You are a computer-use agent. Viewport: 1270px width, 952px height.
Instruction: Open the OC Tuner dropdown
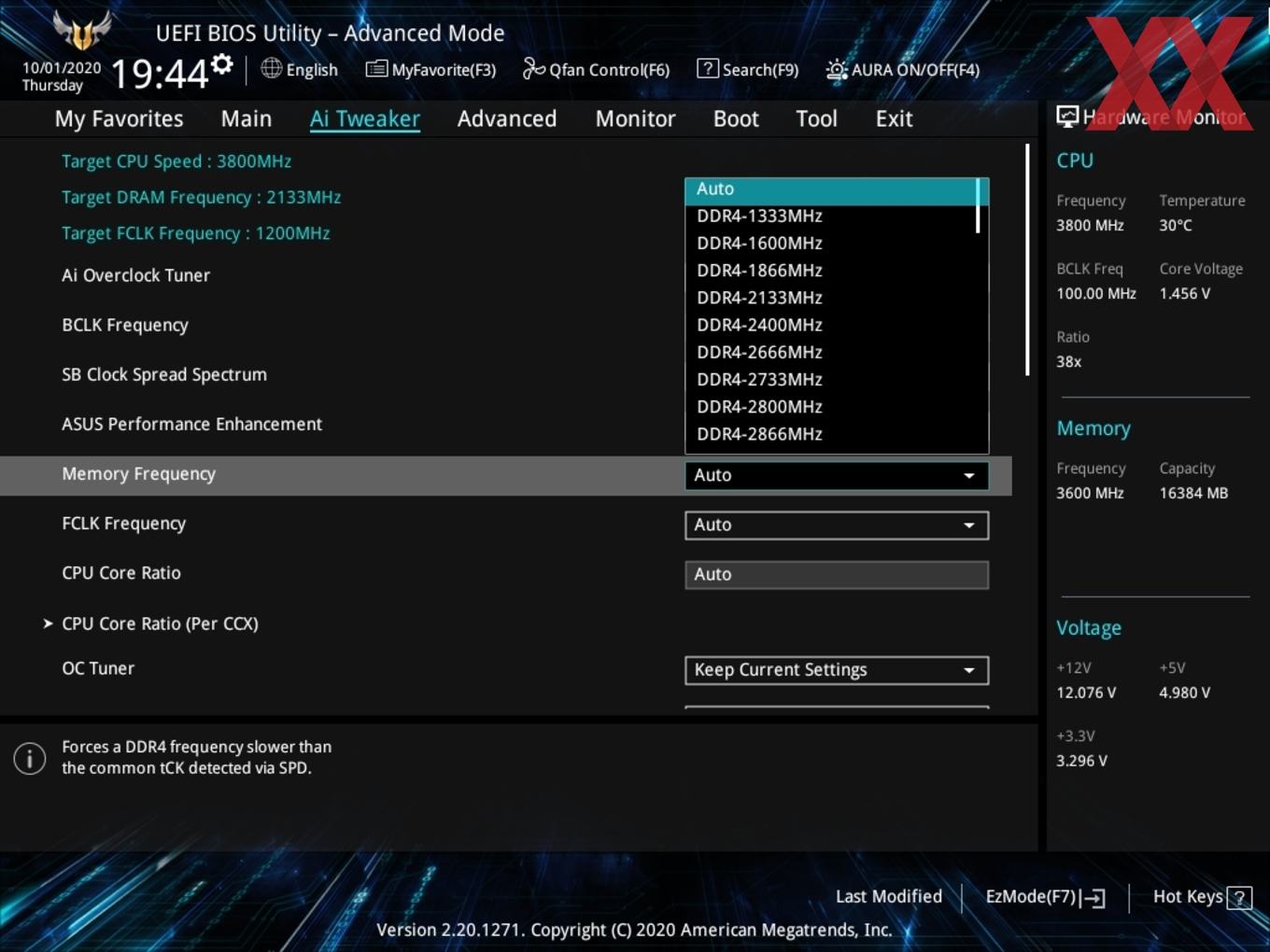(837, 670)
